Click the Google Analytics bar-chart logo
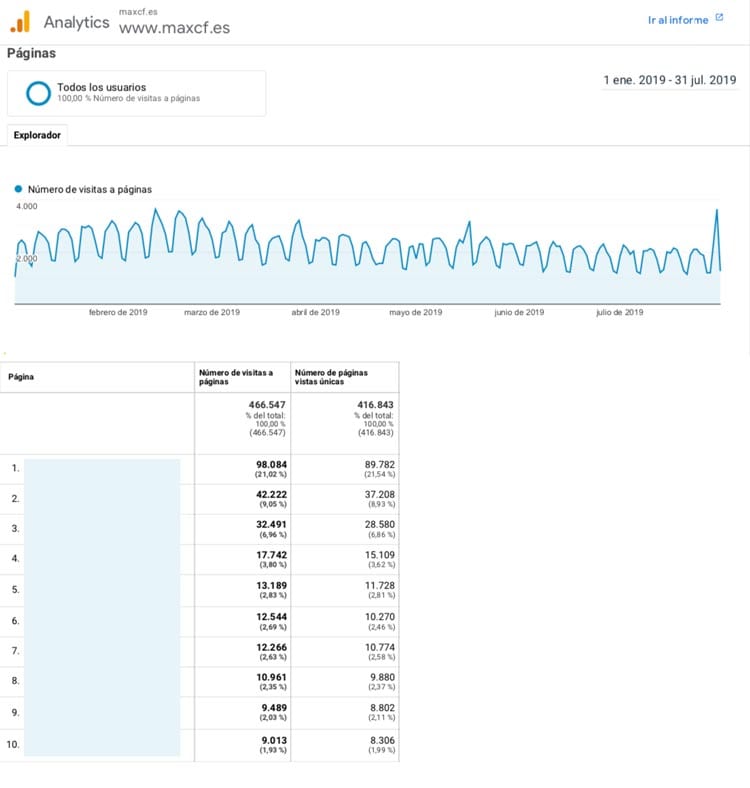 pyautogui.click(x=20, y=22)
